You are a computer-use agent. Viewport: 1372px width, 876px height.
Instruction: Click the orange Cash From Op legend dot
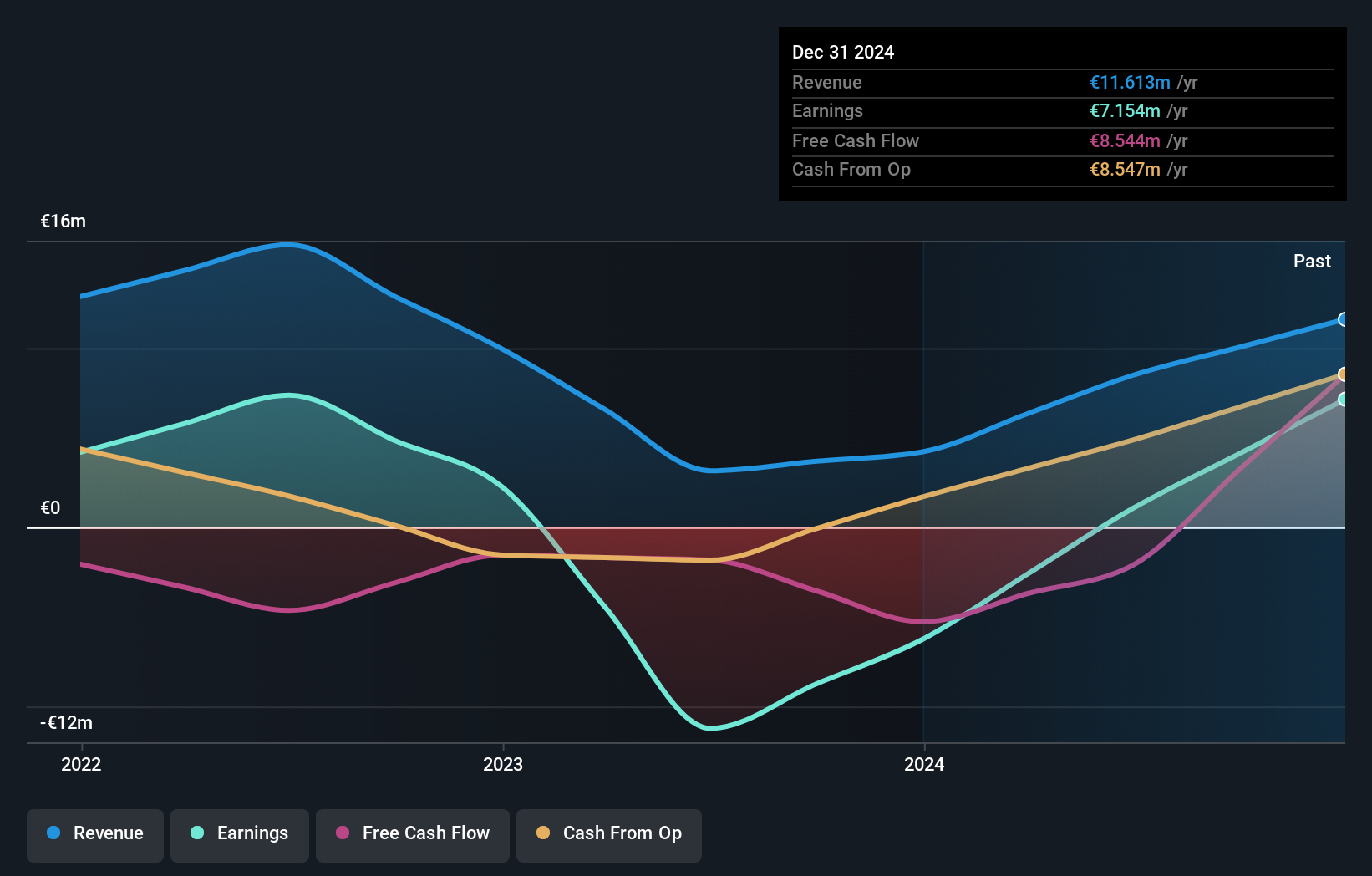coord(543,833)
